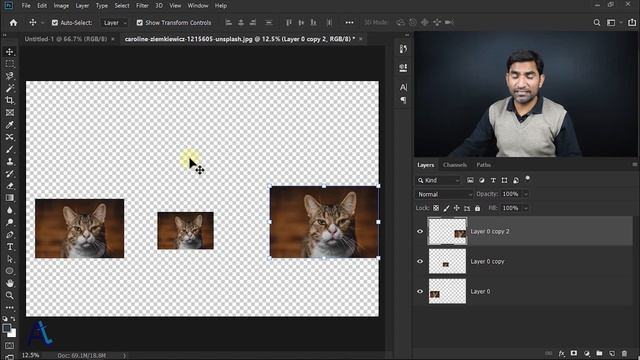Open the Kind filter dropdown
Viewport: 640px width, 360px height.
pos(438,180)
